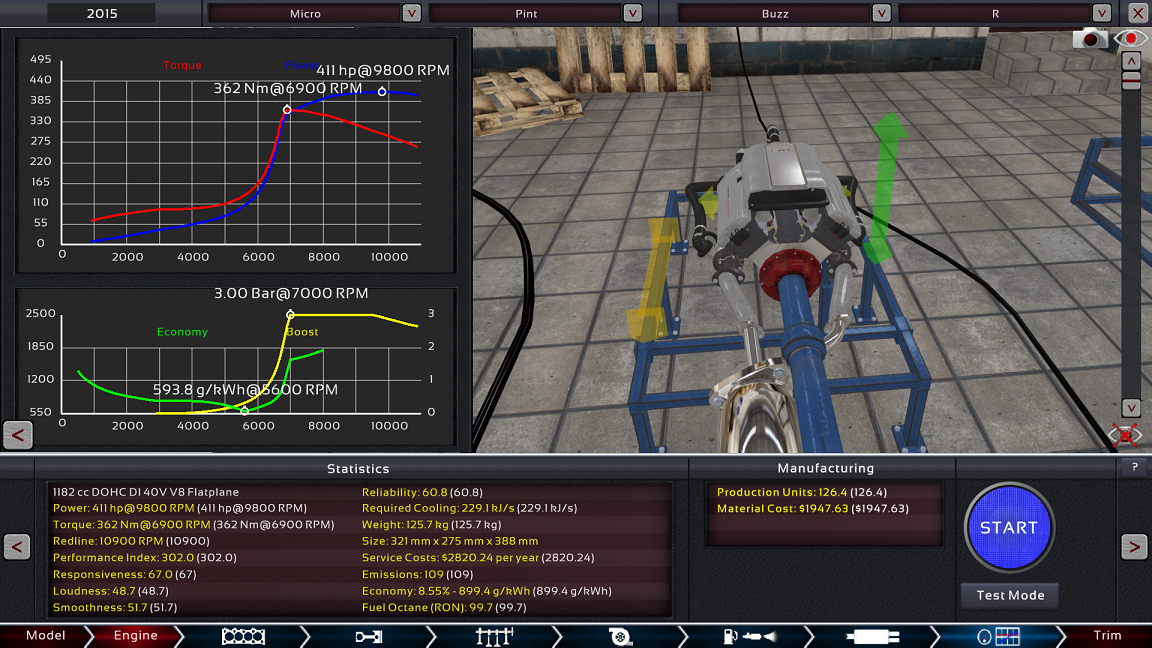Open the Pint selection field
Viewport: 1152px width, 648px height.
526,13
